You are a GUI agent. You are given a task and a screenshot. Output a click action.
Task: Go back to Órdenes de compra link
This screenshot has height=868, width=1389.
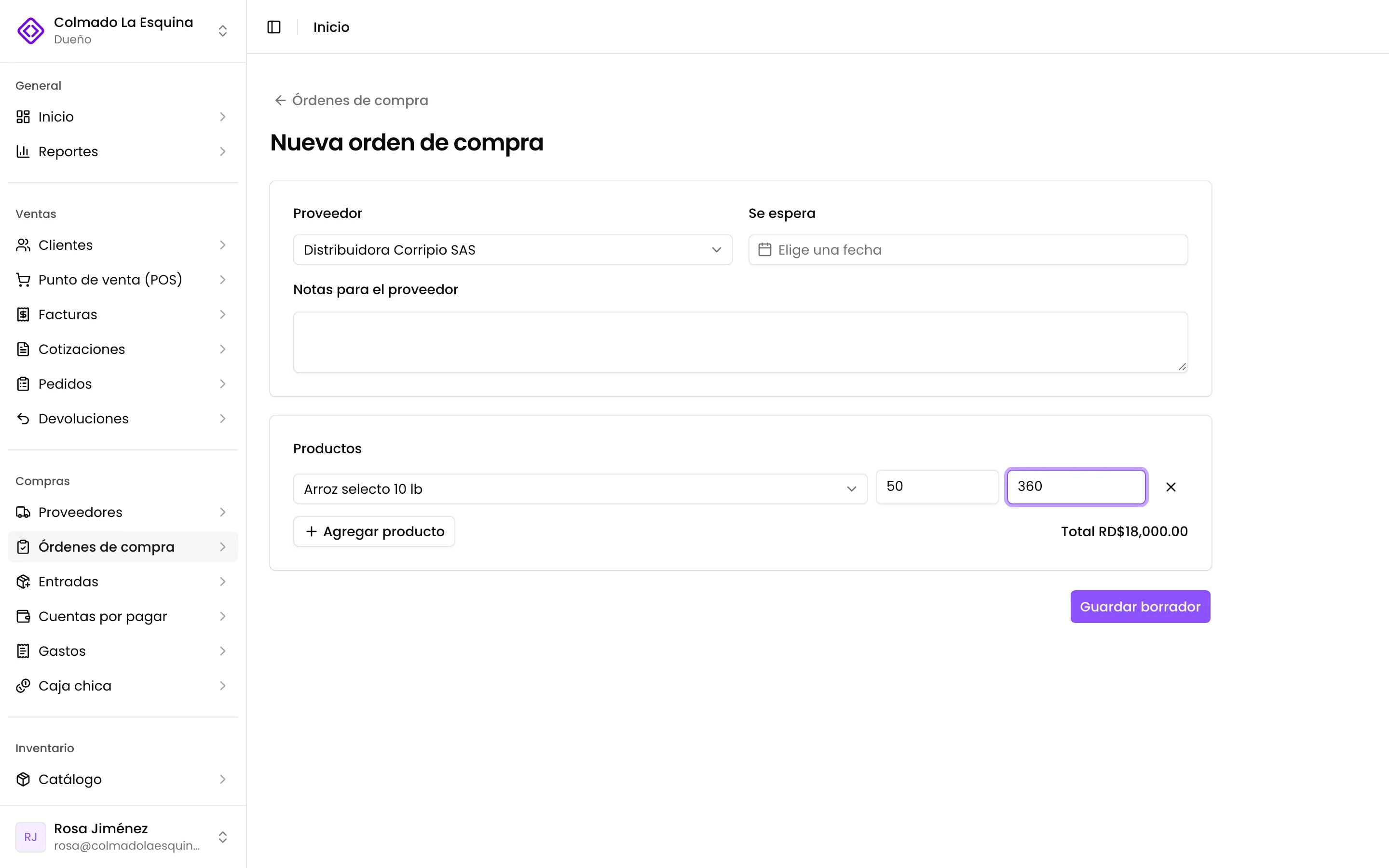[351, 100]
